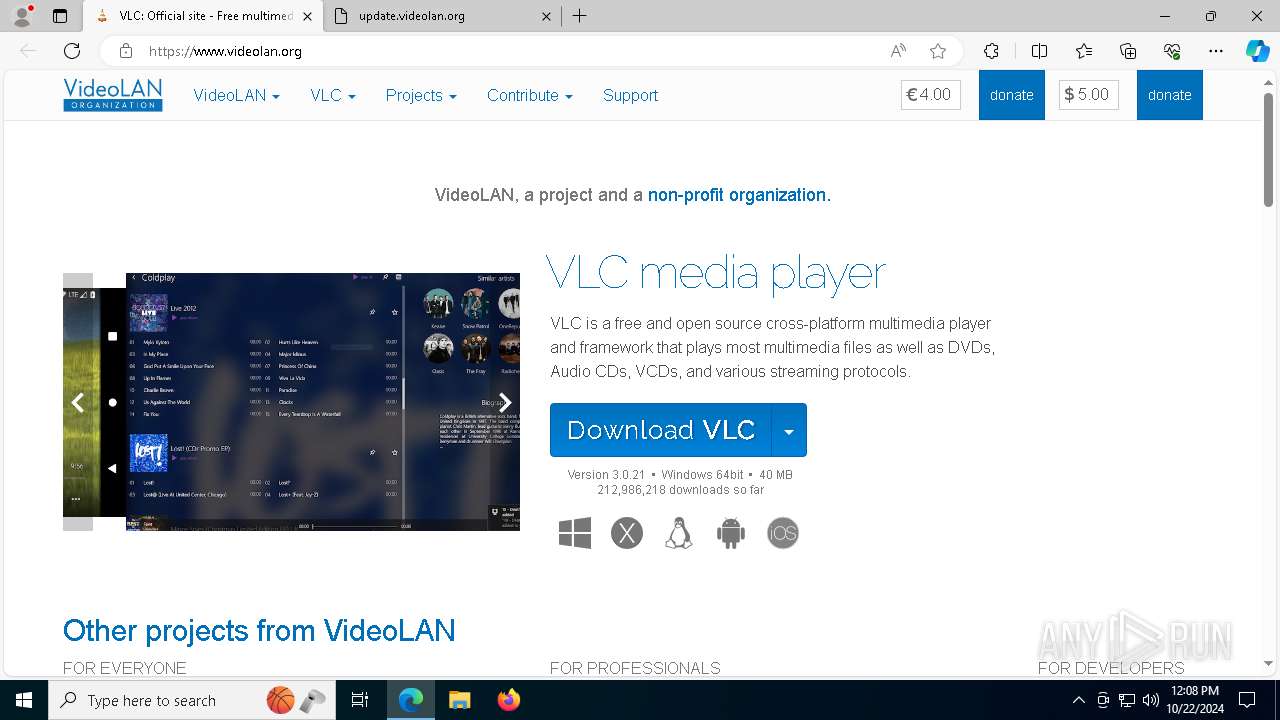1280x720 pixels.
Task: Donate in dollars button
Action: pyautogui.click(x=1170, y=95)
